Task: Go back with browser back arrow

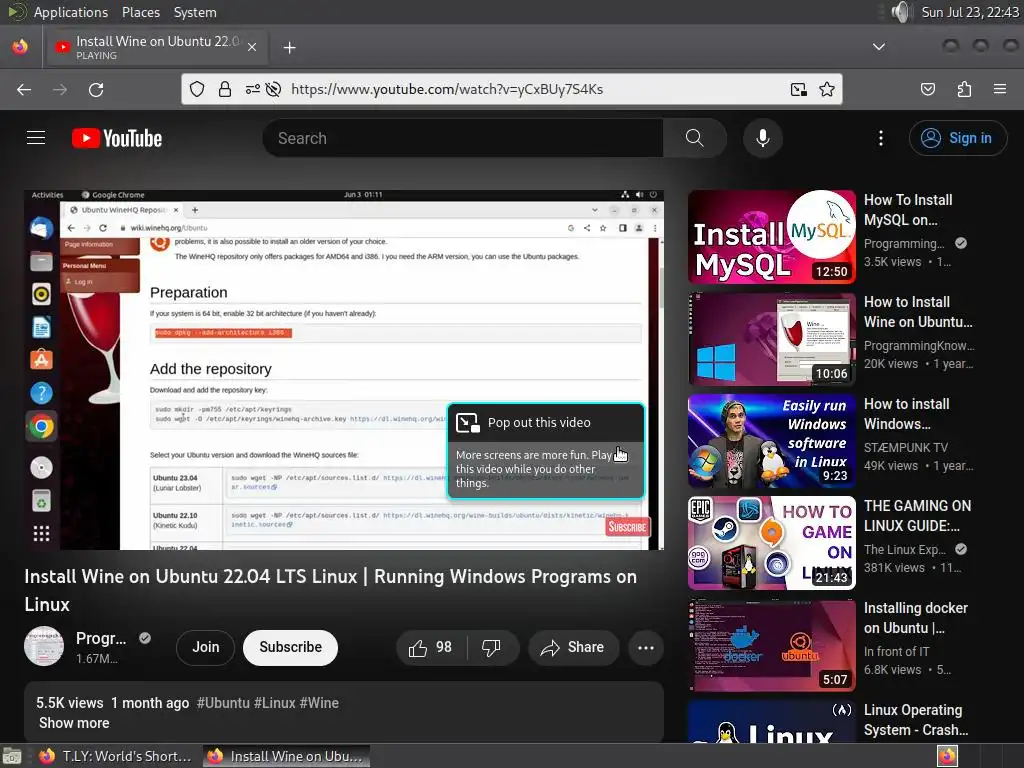Action: coord(24,89)
